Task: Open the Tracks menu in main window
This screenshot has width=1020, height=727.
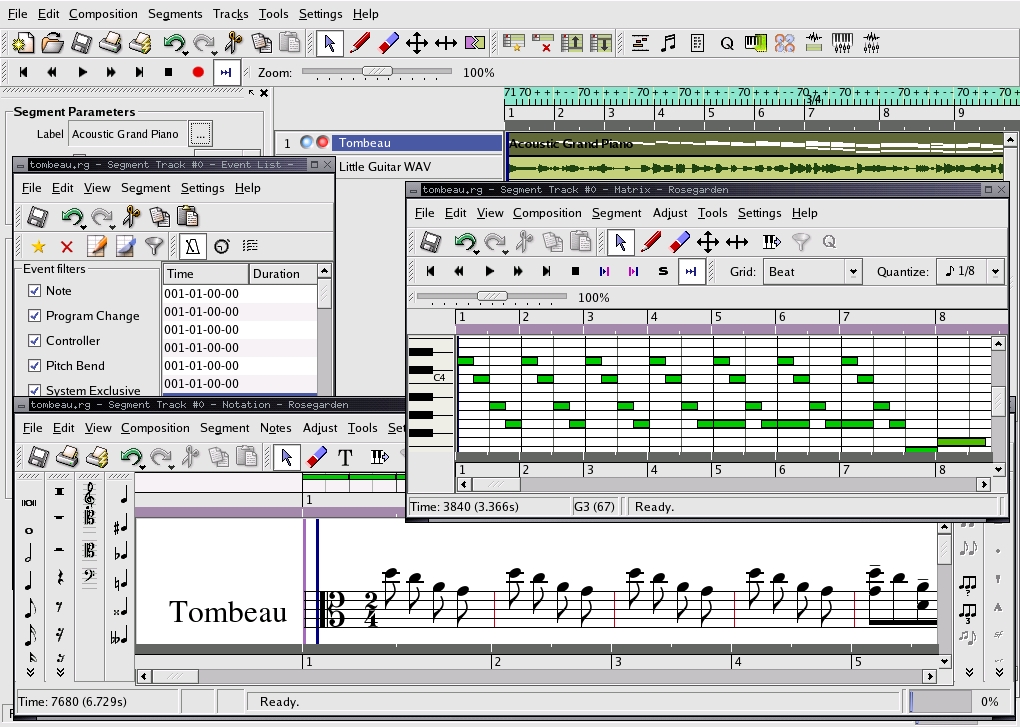Action: click(x=230, y=14)
